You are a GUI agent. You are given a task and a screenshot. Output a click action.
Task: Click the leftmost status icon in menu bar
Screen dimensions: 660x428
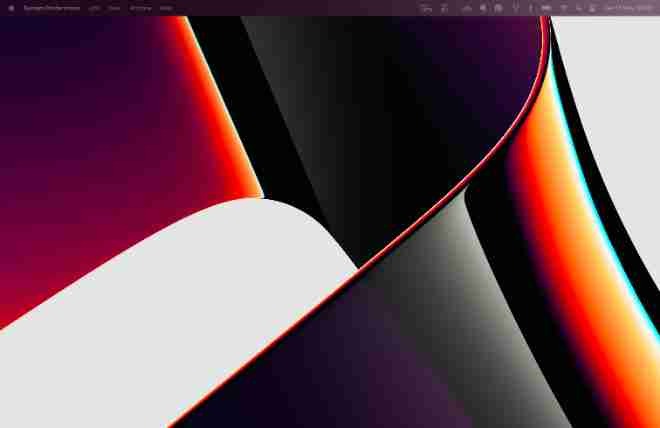[x=427, y=8]
